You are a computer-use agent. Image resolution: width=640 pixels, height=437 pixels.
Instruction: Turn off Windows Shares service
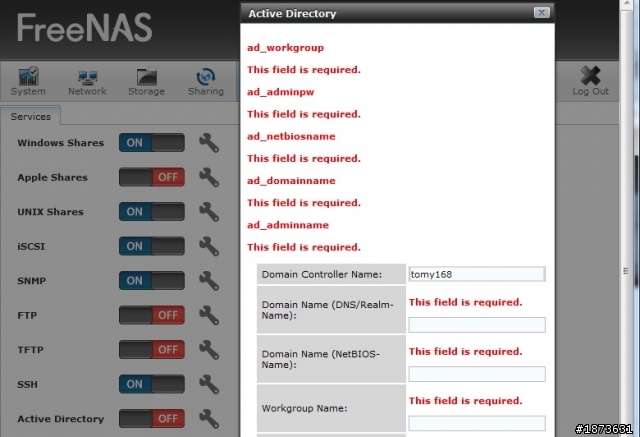(x=152, y=142)
